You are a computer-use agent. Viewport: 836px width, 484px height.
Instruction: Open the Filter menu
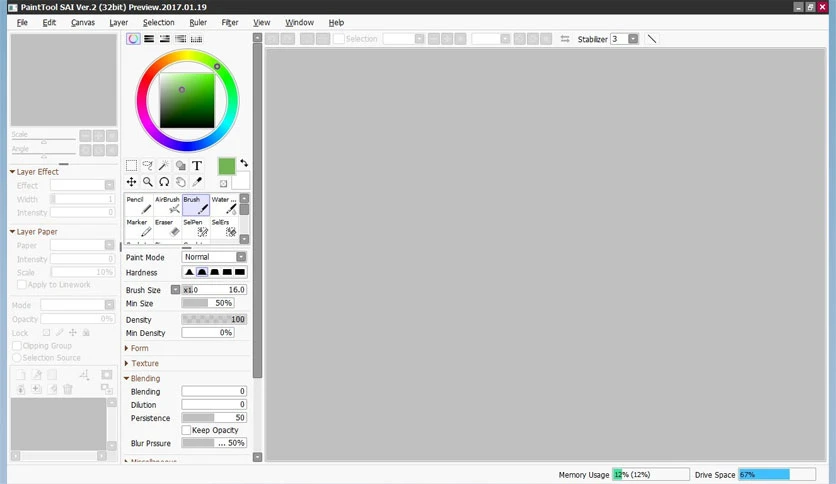[230, 22]
